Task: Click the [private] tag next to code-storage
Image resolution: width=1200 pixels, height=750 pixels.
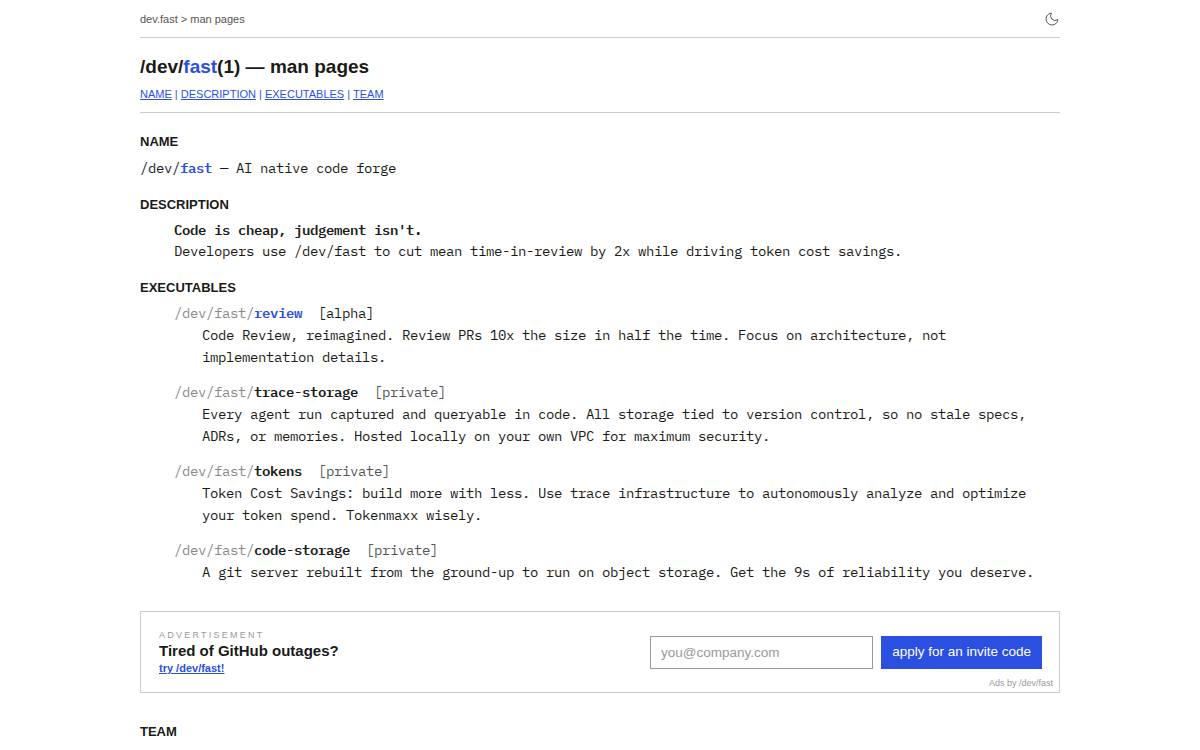Action: (x=402, y=550)
